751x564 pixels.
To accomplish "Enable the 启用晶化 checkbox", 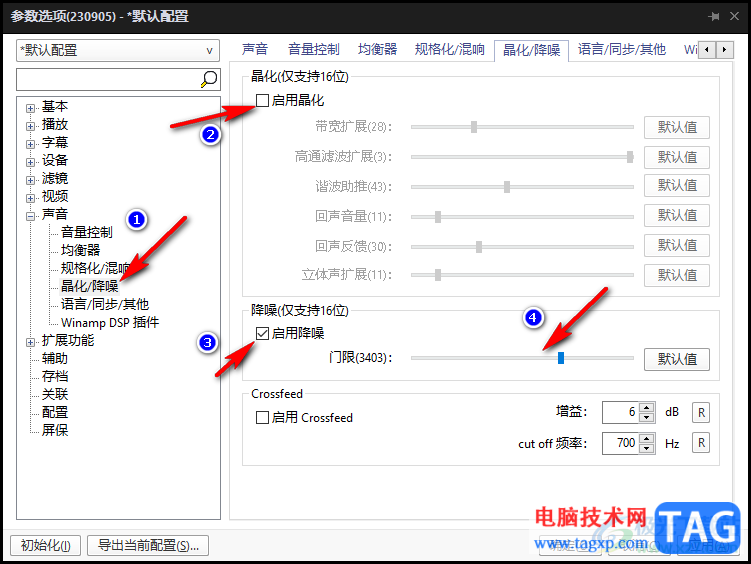I will point(262,101).
